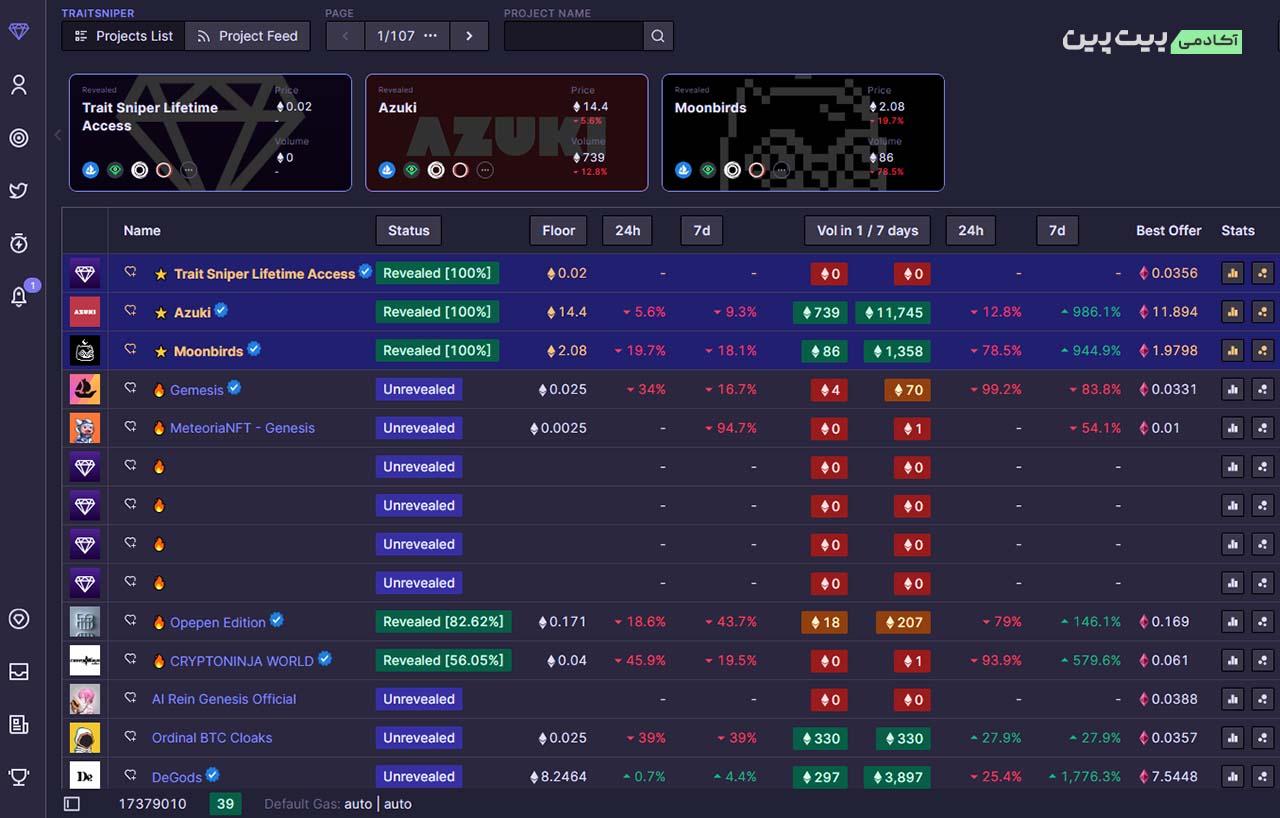Switch to Project Feed tab

[x=248, y=36]
